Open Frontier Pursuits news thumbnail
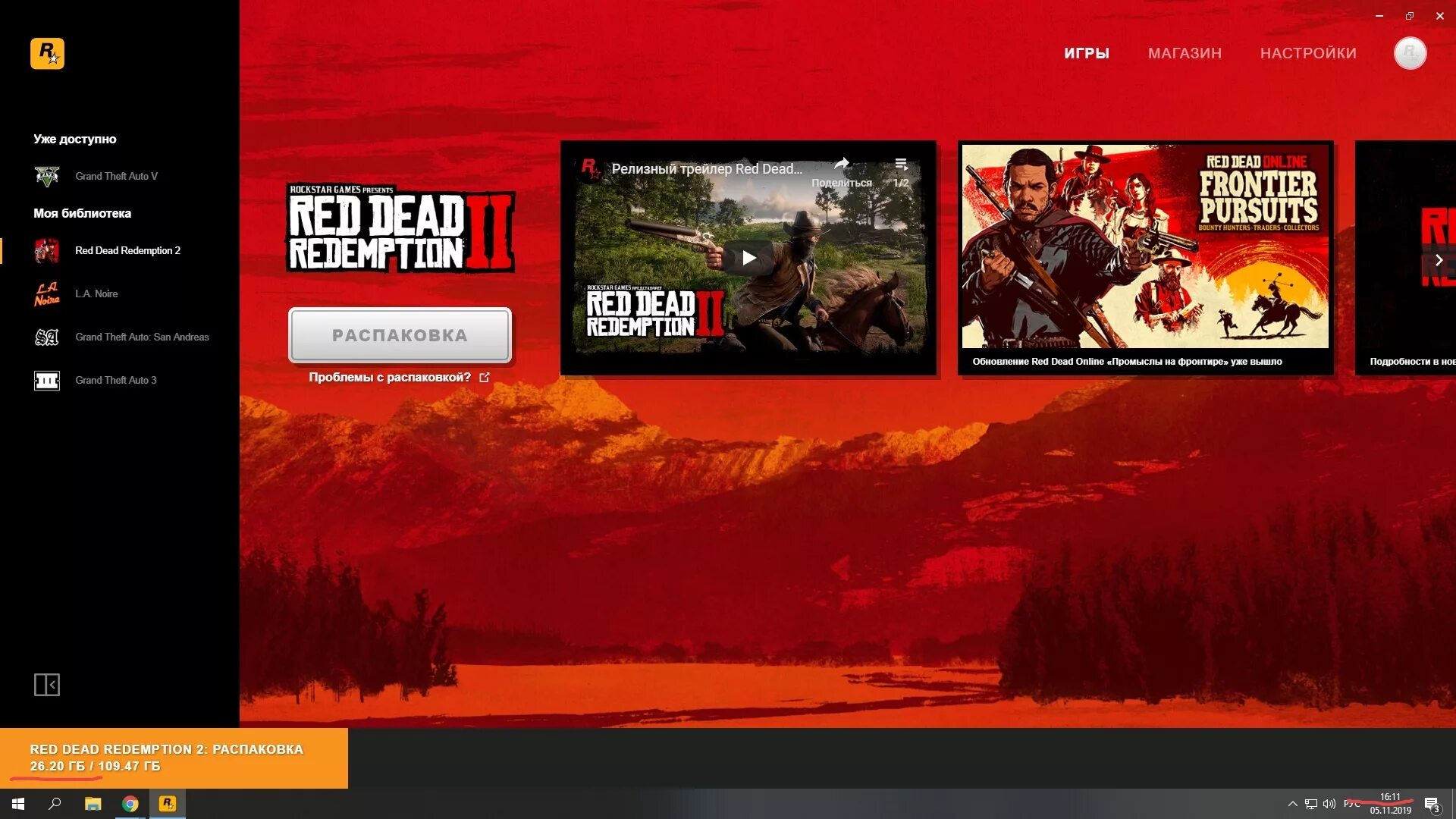Screen dimensions: 1456x819 (1145, 246)
